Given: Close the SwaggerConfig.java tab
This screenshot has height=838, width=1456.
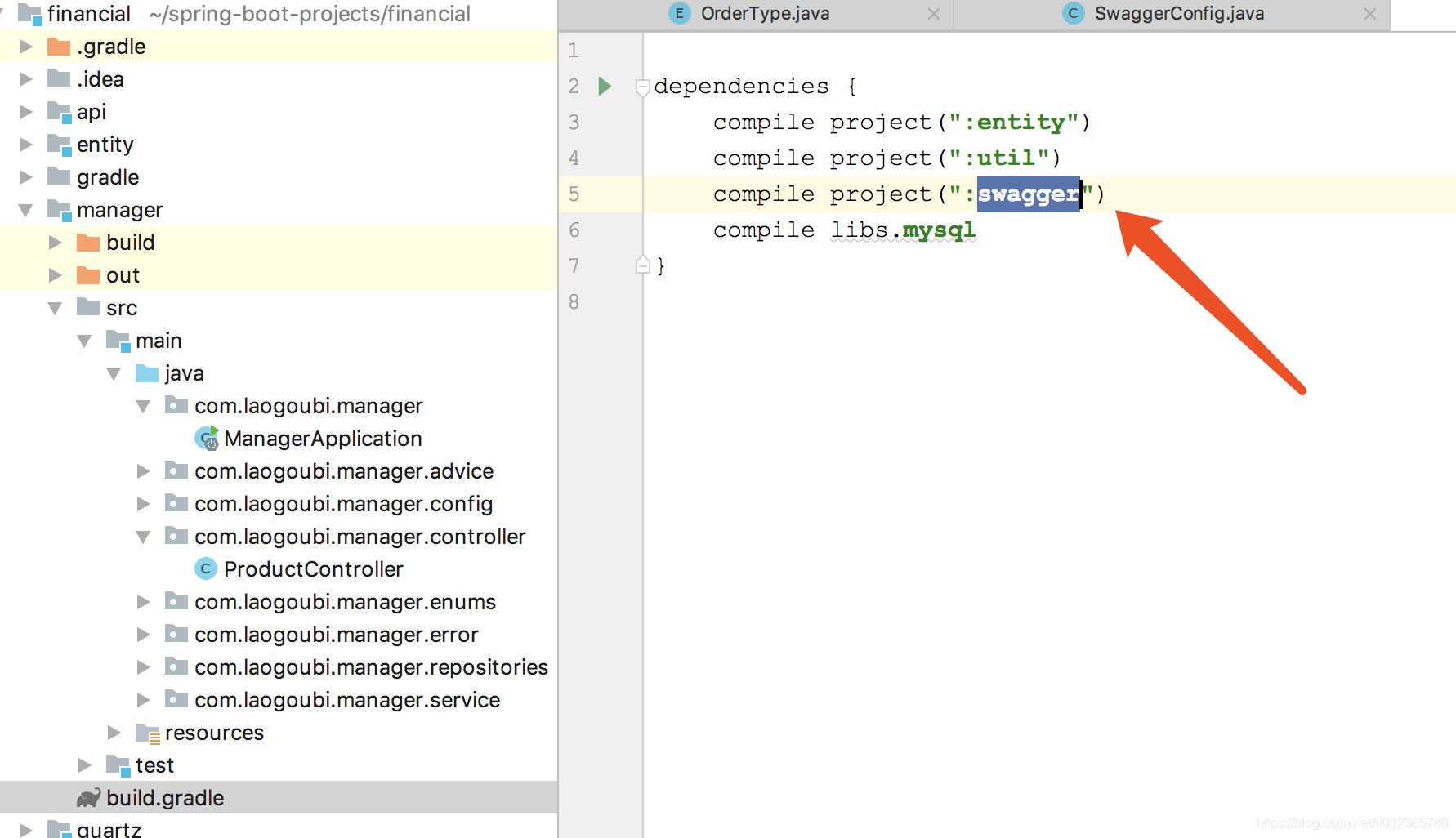Looking at the screenshot, I should point(1370,14).
